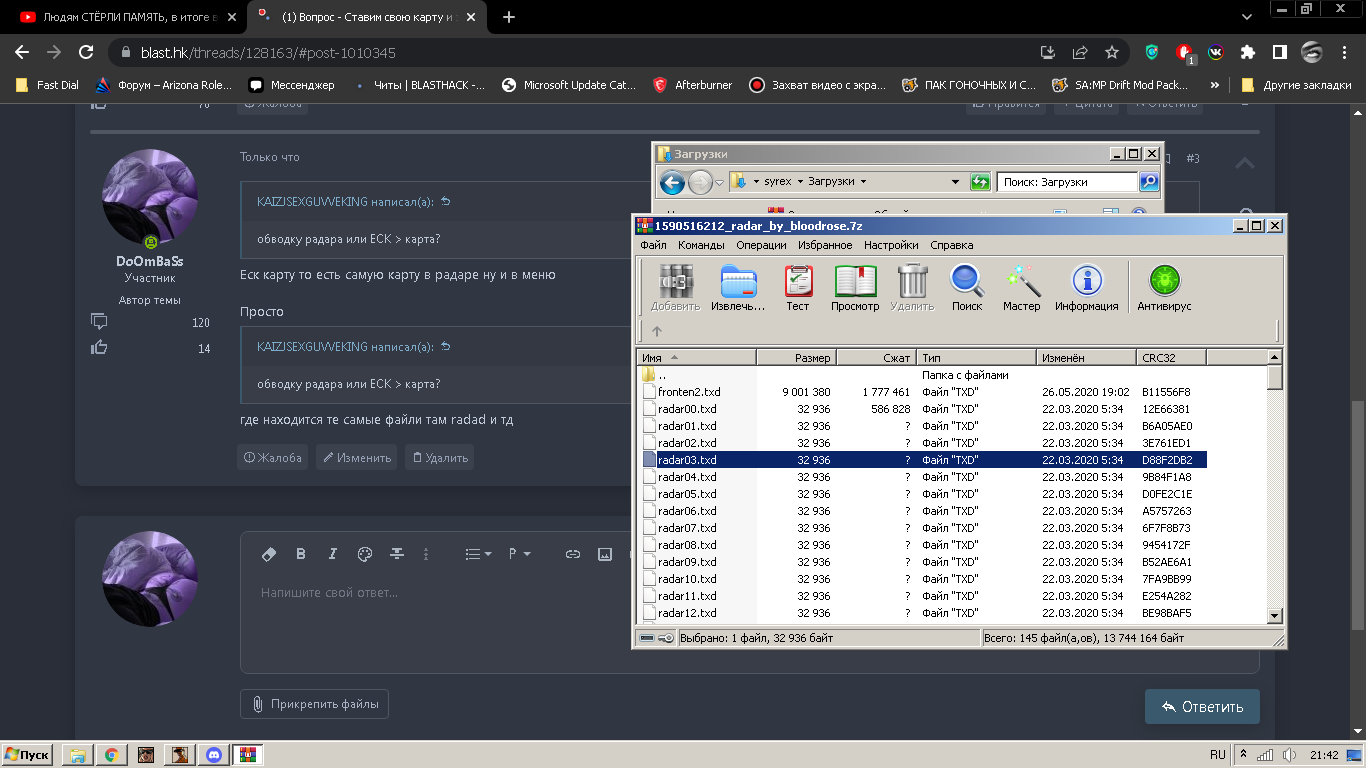1366x768 pixels.
Task: Click the Поиск search icon in WinRAR
Action: pos(967,287)
